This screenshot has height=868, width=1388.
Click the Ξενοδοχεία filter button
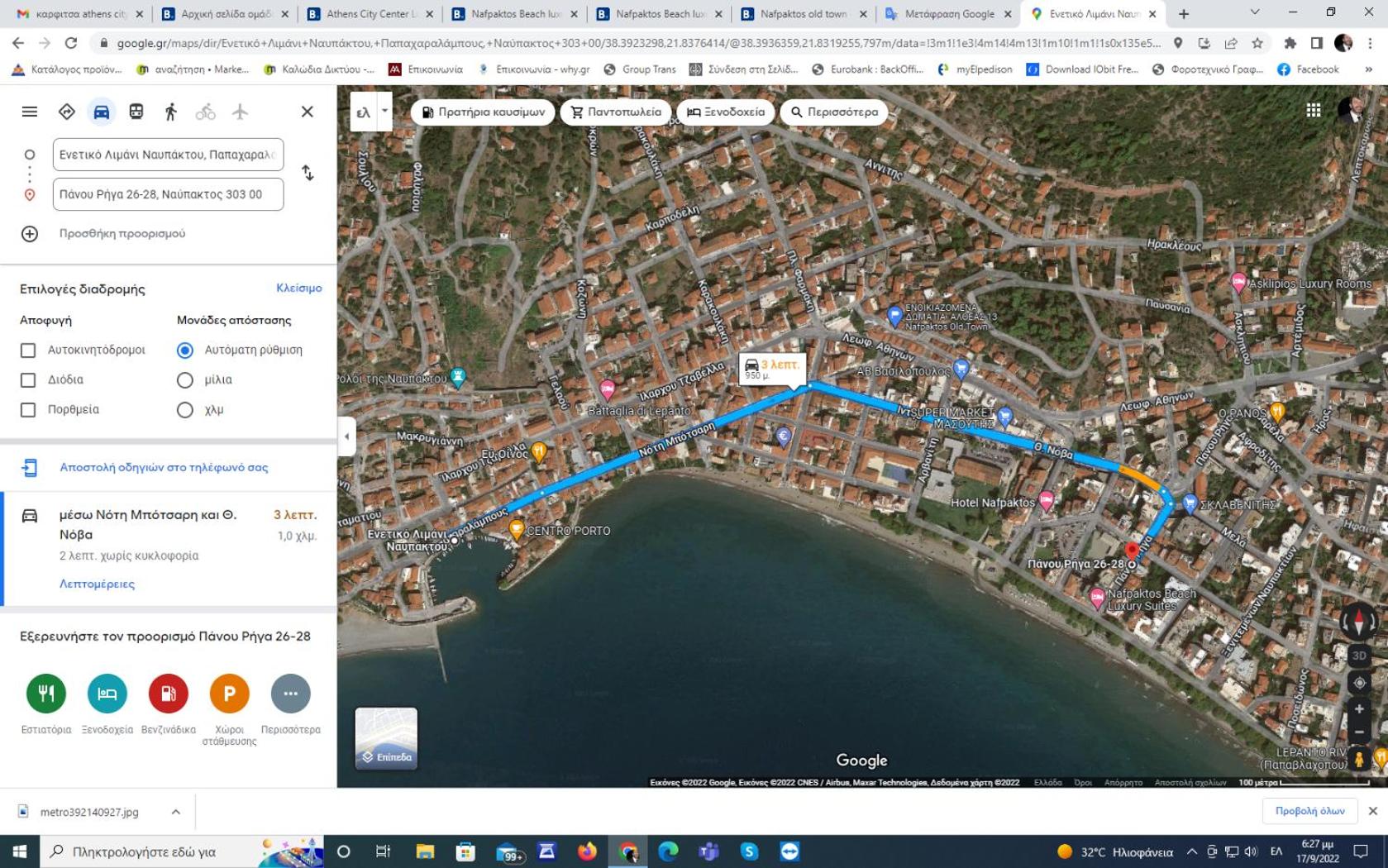coord(726,112)
